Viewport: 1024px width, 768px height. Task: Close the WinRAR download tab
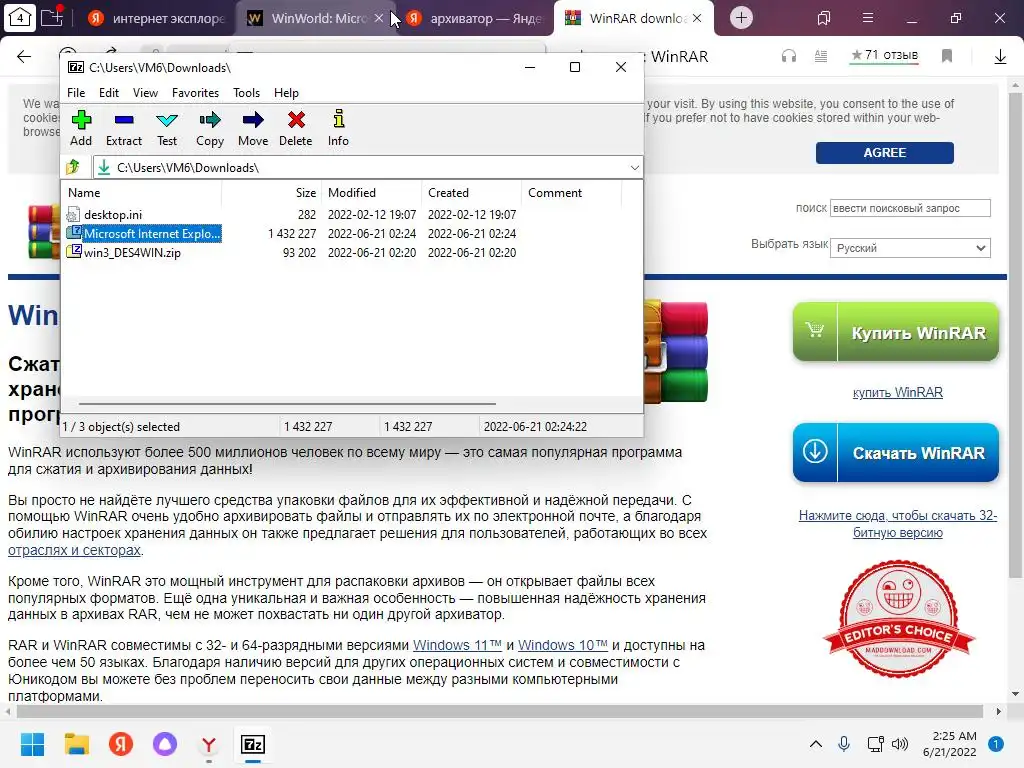pos(697,18)
